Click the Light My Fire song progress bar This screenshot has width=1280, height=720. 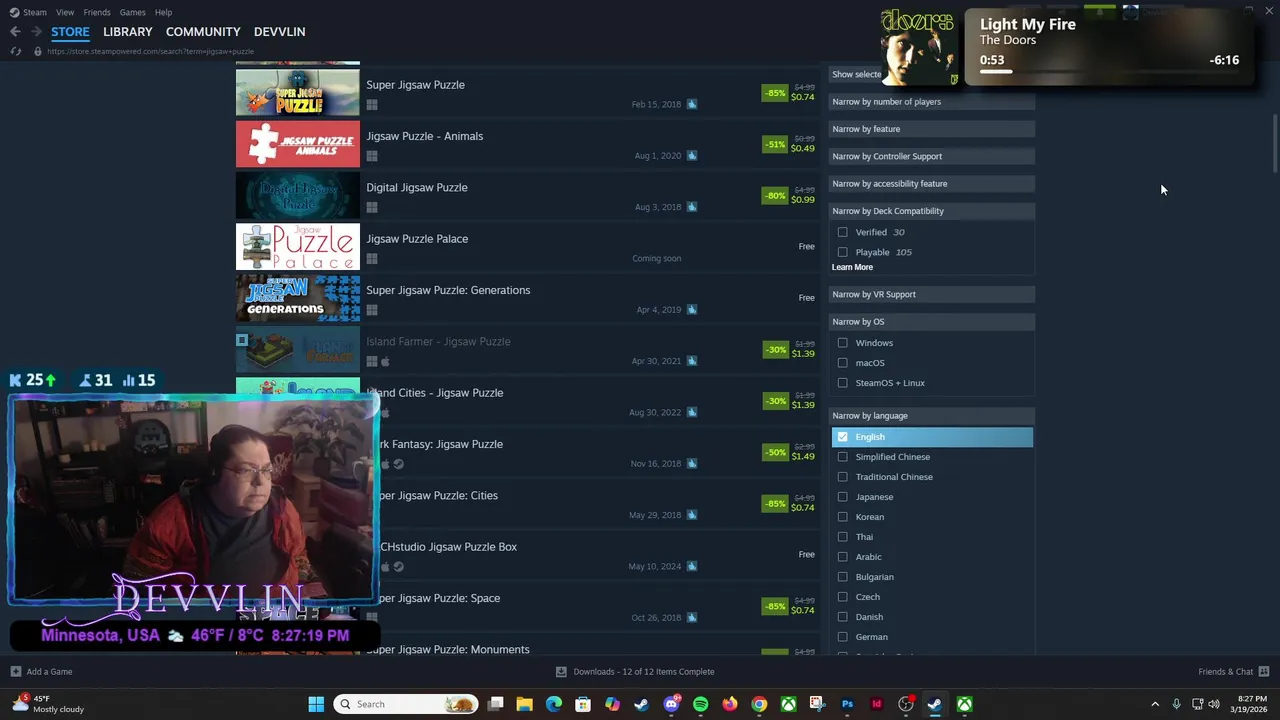coord(1109,72)
